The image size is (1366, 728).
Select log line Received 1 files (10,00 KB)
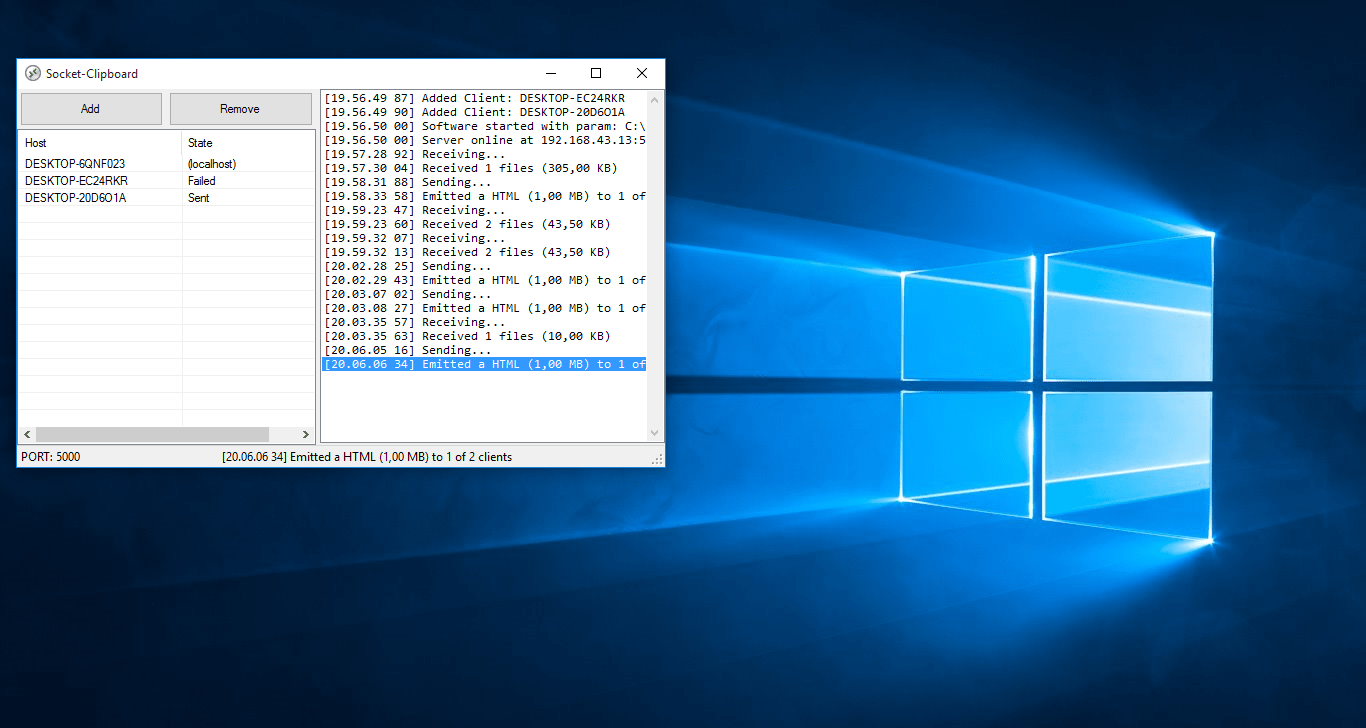click(x=484, y=336)
